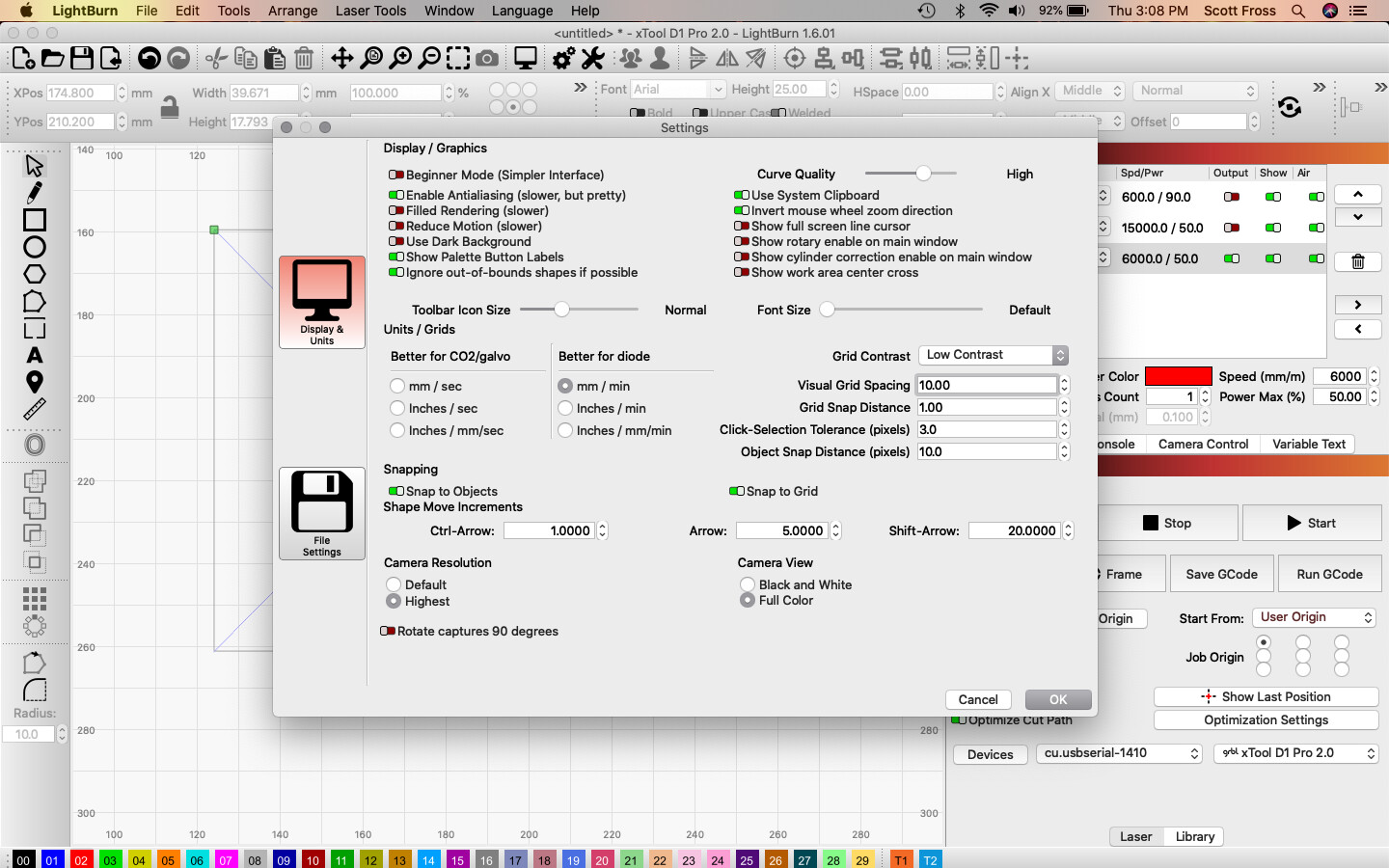Toggle Snap to Grid
1389x868 pixels.
775,491
